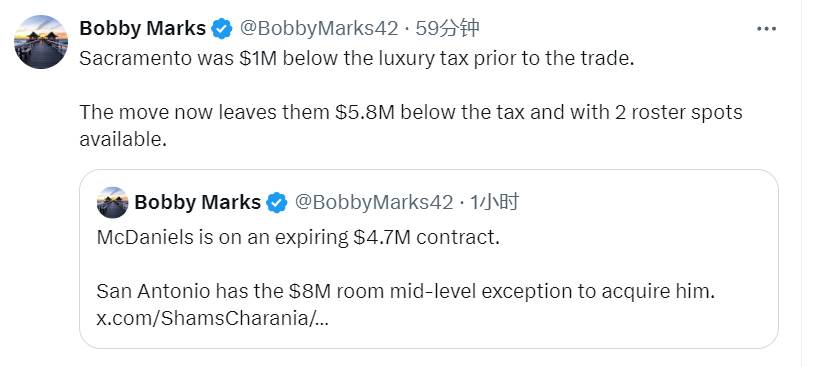Image resolution: width=822 pixels, height=367 pixels.
Task: Click the sentence starting 'Sacramento was $1M below'
Action: click(x=357, y=58)
